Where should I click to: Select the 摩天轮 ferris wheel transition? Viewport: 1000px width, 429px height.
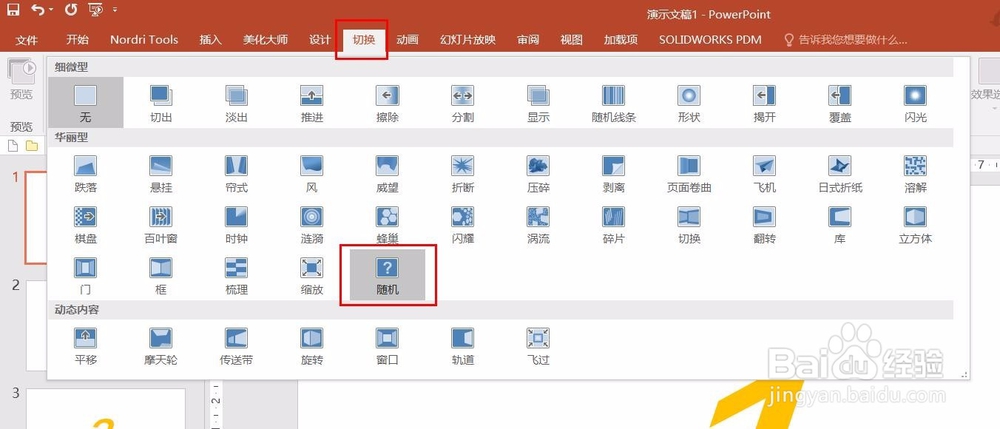(x=161, y=345)
